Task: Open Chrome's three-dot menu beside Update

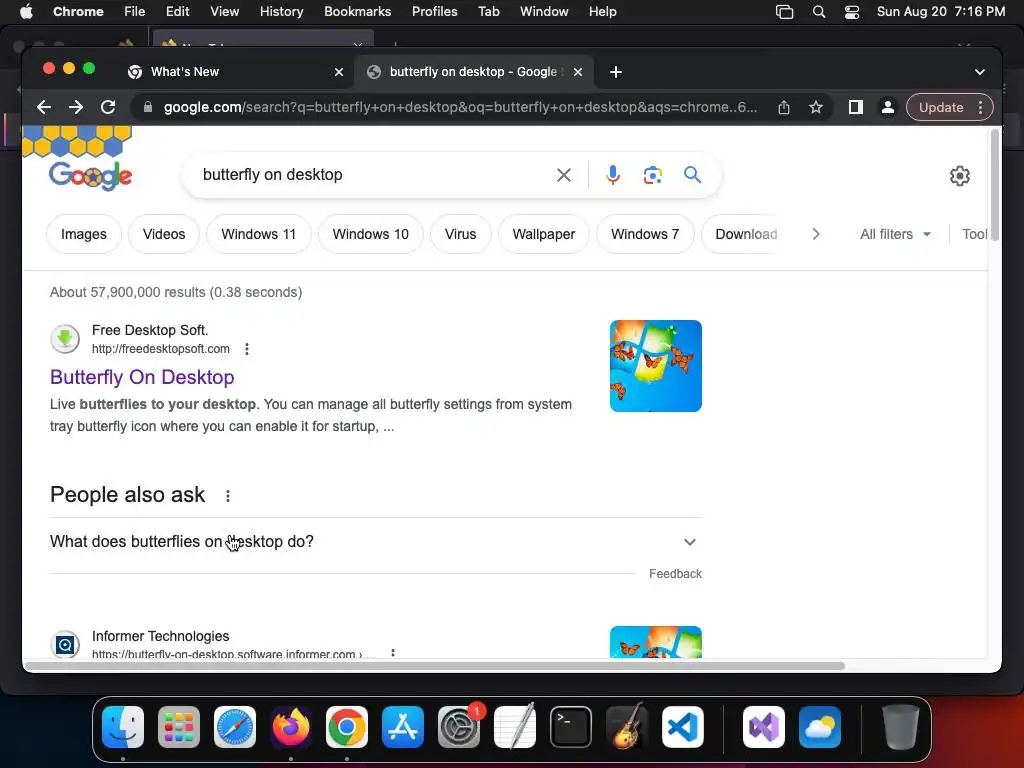Action: [x=981, y=107]
